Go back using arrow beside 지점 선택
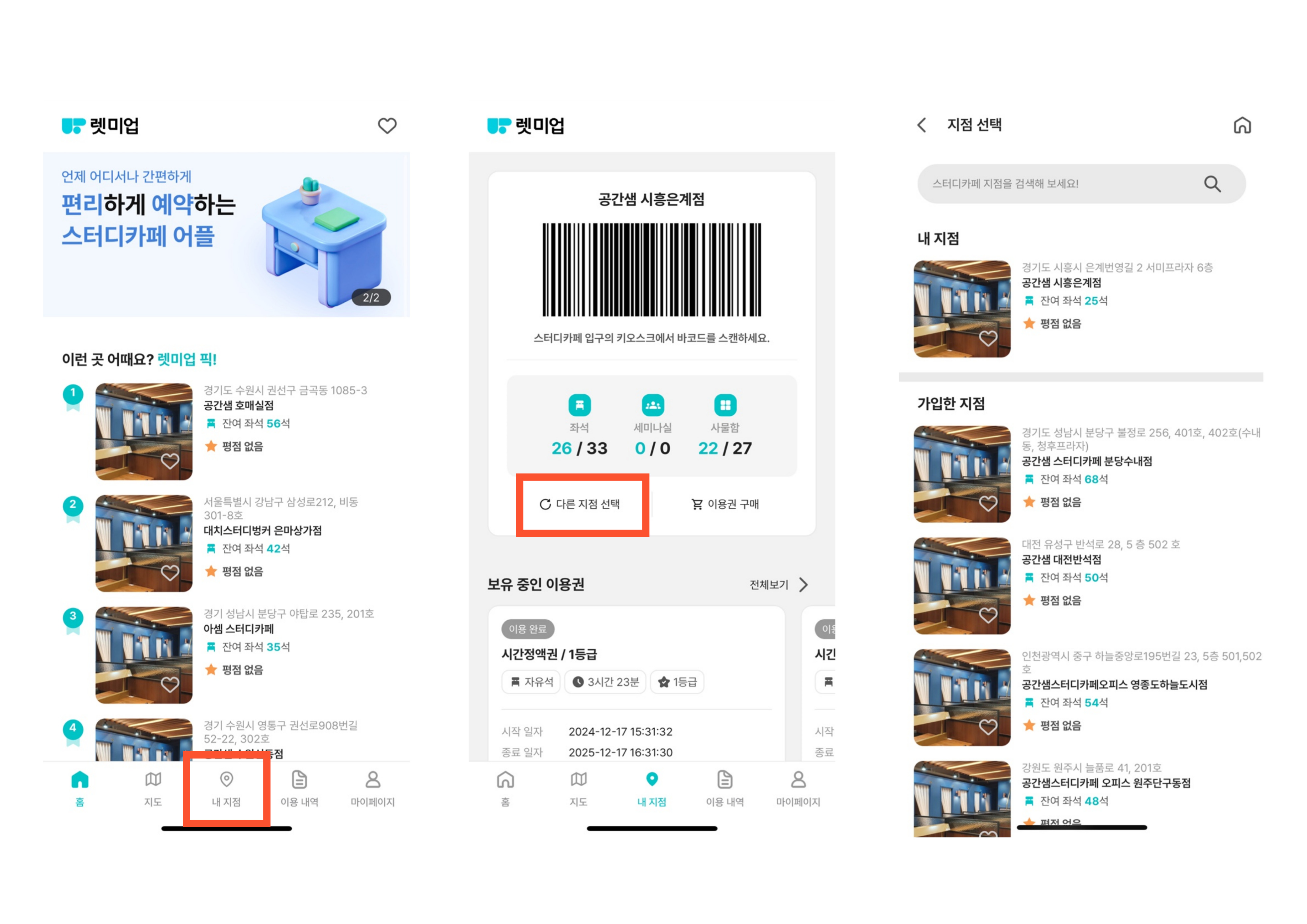 [x=922, y=125]
